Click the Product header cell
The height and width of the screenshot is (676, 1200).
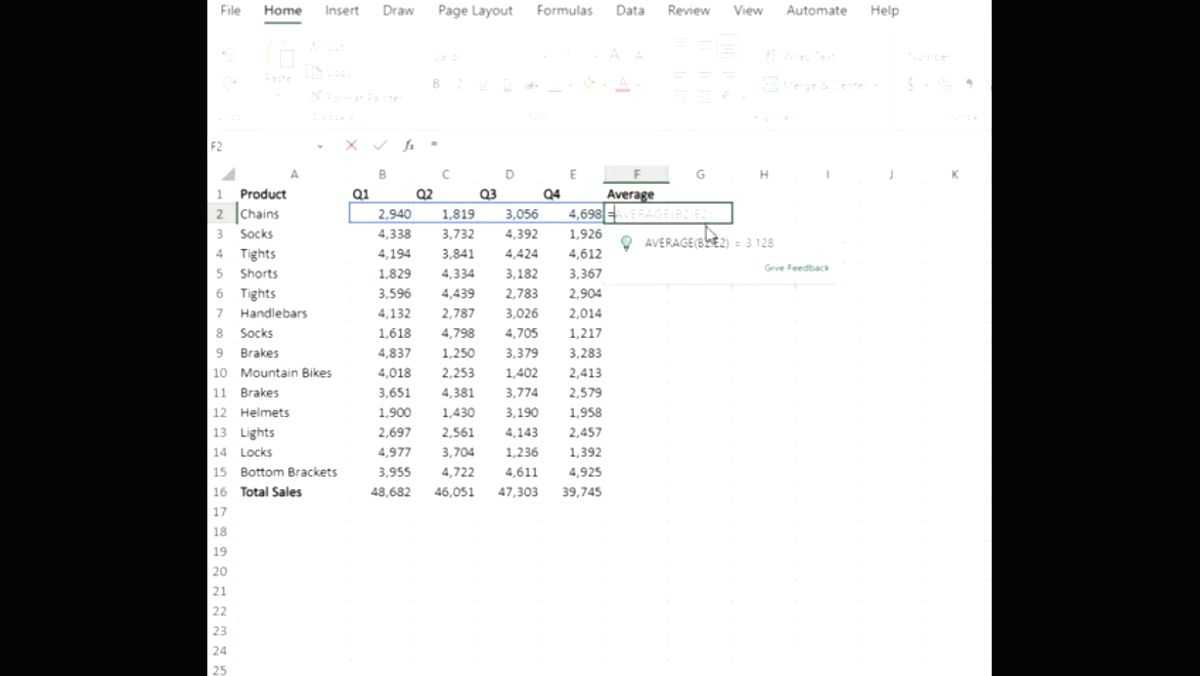pyautogui.click(x=293, y=194)
